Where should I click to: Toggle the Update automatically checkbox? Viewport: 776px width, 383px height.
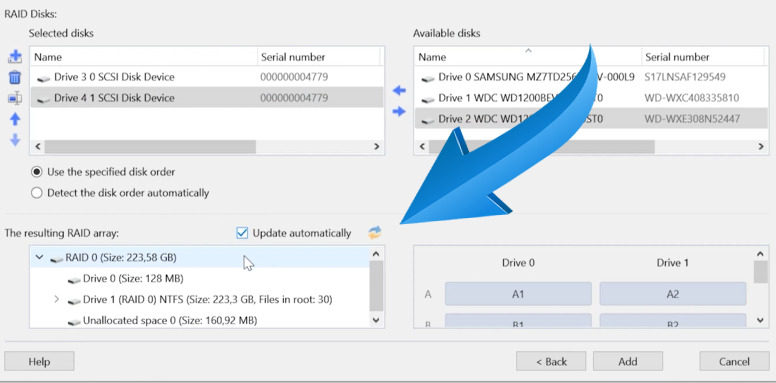click(x=242, y=233)
